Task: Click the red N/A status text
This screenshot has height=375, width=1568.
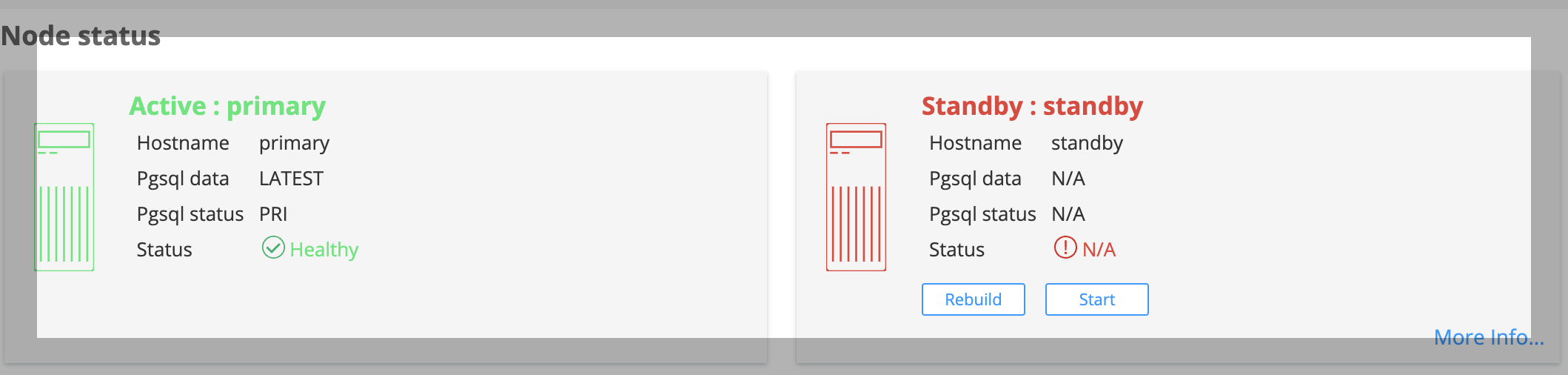Action: click(1099, 250)
